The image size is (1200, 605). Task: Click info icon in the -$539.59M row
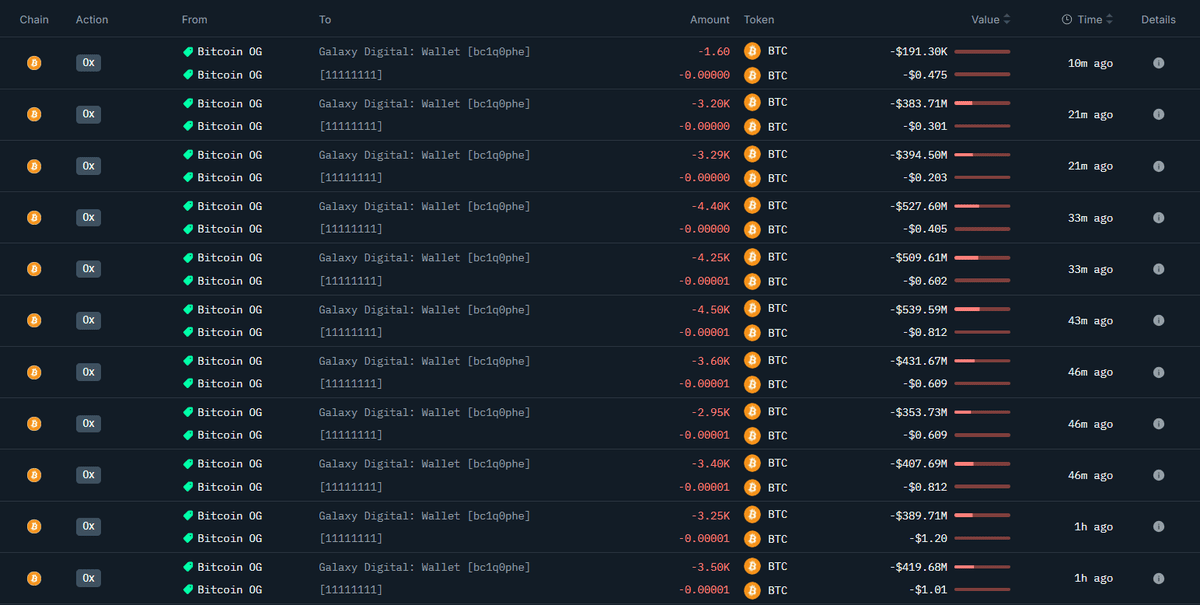coord(1158,321)
